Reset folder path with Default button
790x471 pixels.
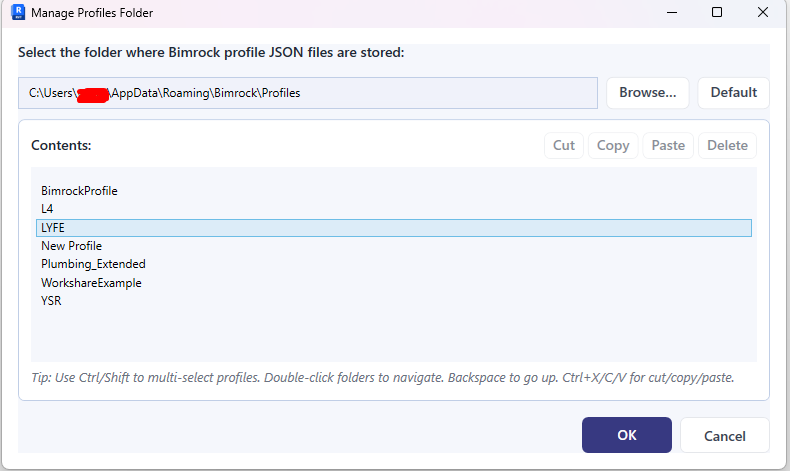(733, 93)
